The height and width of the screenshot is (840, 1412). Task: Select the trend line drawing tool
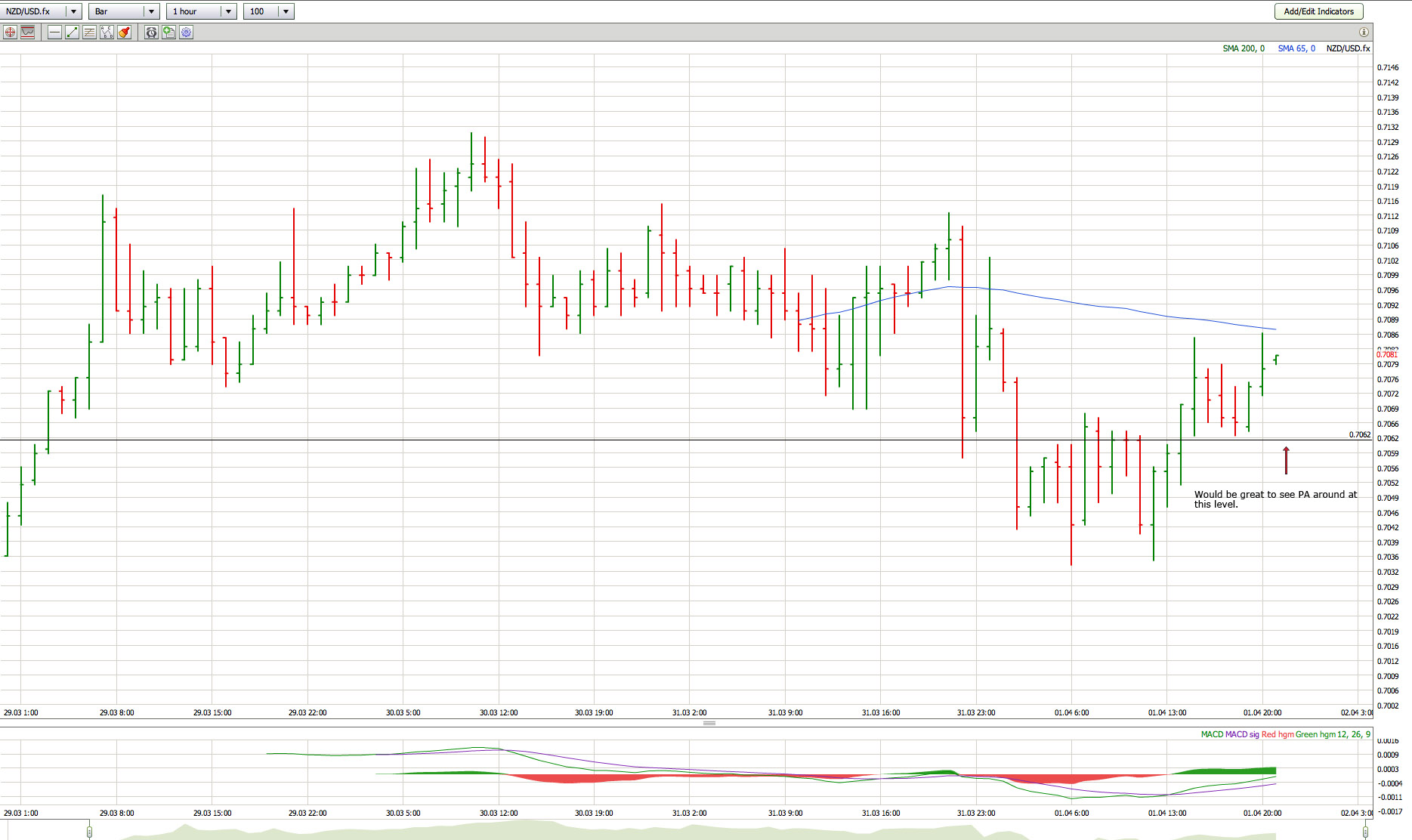(x=72, y=32)
